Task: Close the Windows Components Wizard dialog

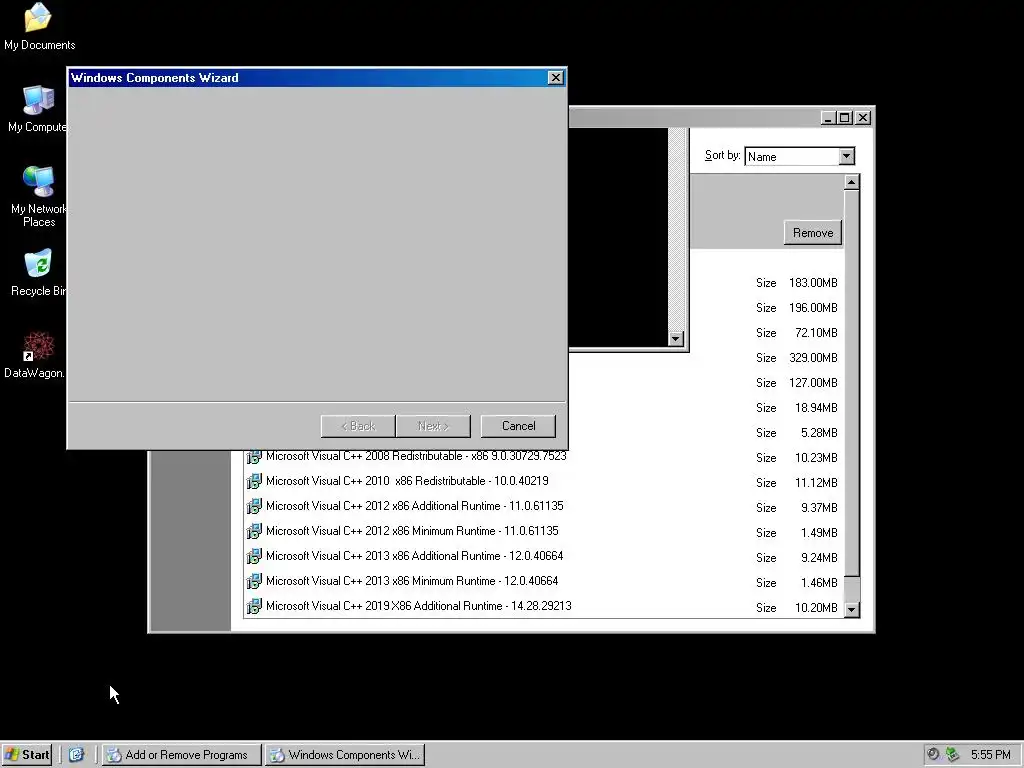Action: coord(555,78)
